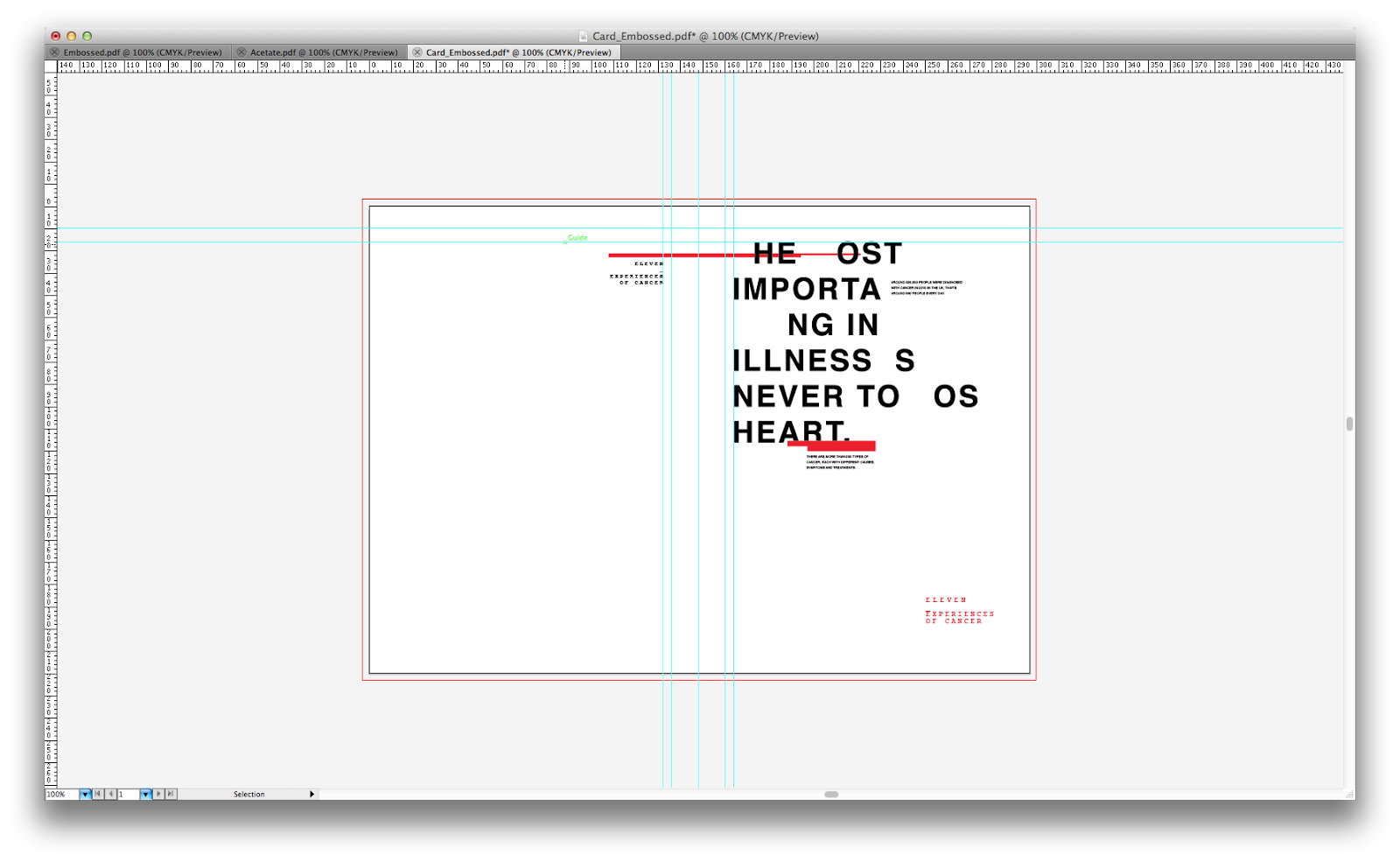Click the close icon on Card_Embossed.pdf tab
Viewport: 1400px width, 862px height.
pos(418,53)
